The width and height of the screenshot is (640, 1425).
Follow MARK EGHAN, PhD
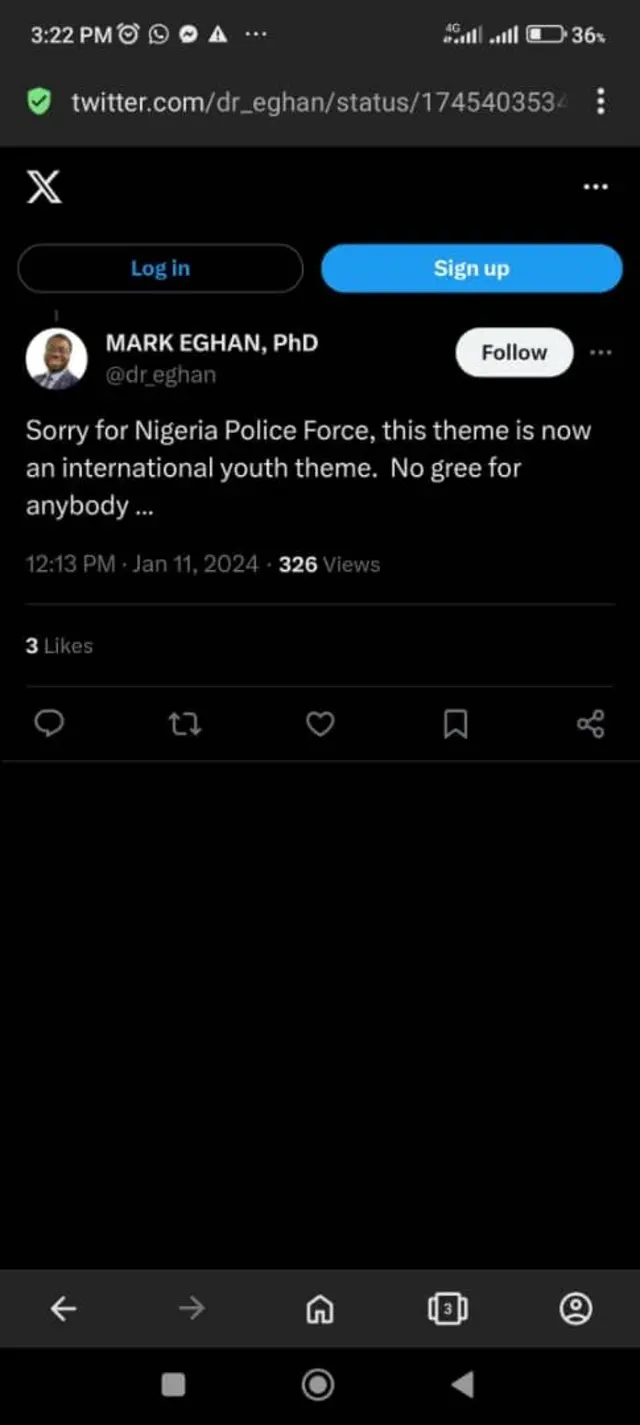514,352
